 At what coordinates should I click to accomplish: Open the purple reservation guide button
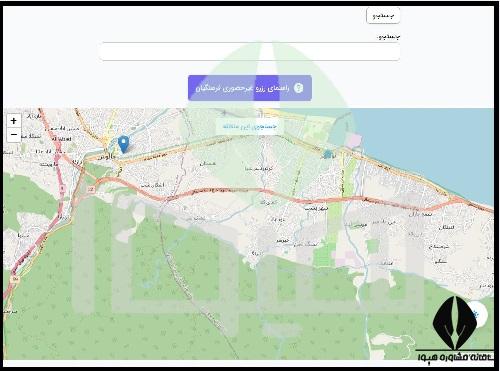(x=250, y=88)
